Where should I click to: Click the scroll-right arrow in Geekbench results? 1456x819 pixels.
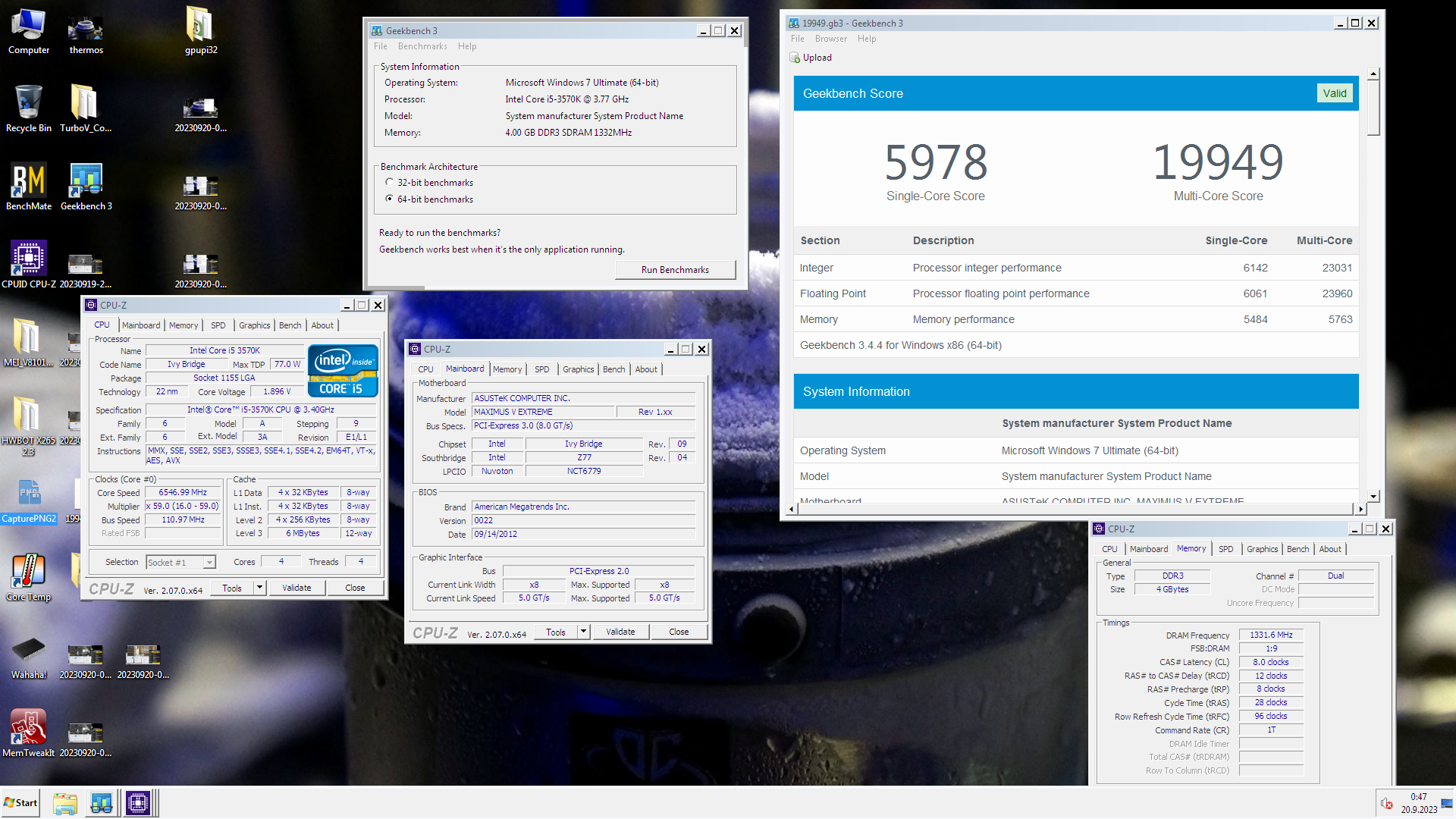click(1361, 509)
